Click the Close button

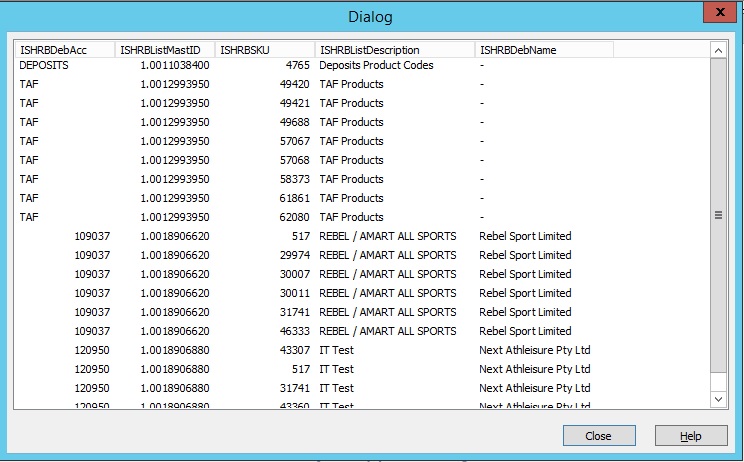coord(599,436)
